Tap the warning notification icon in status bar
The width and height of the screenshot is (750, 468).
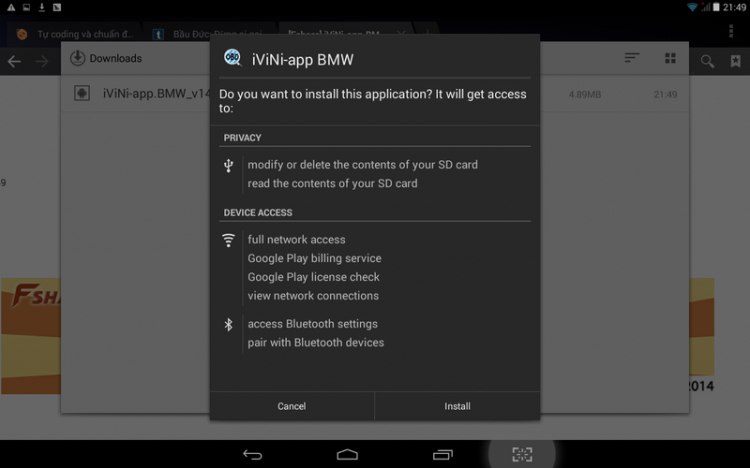coord(11,7)
